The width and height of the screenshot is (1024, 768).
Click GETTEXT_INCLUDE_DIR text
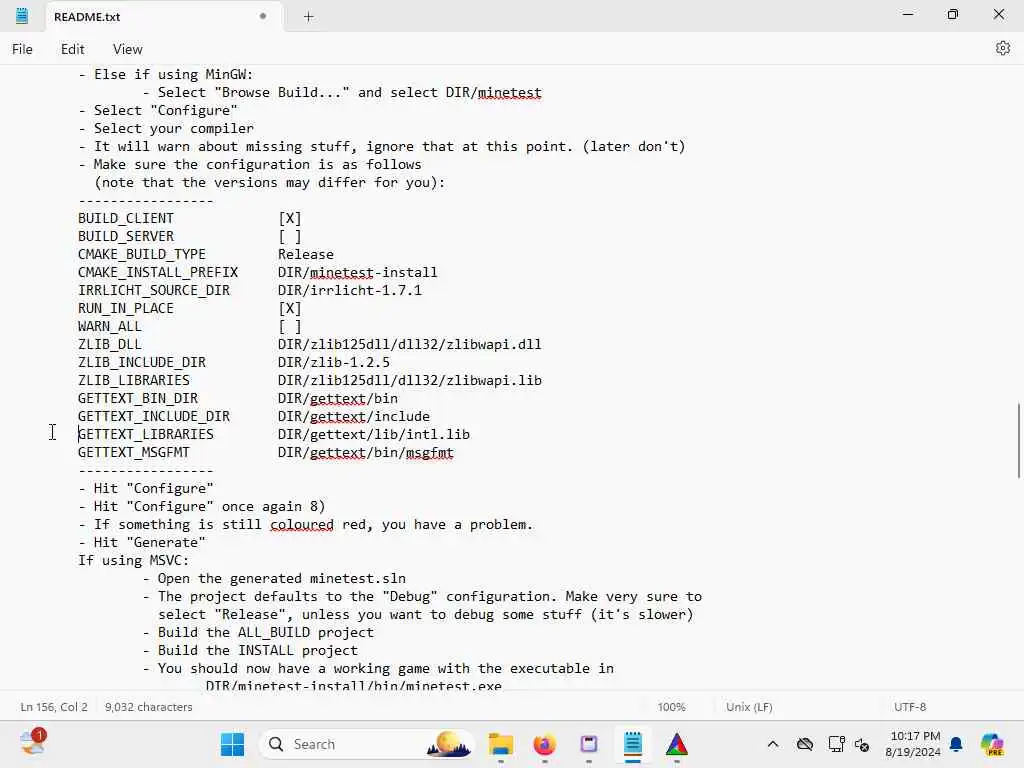[154, 416]
